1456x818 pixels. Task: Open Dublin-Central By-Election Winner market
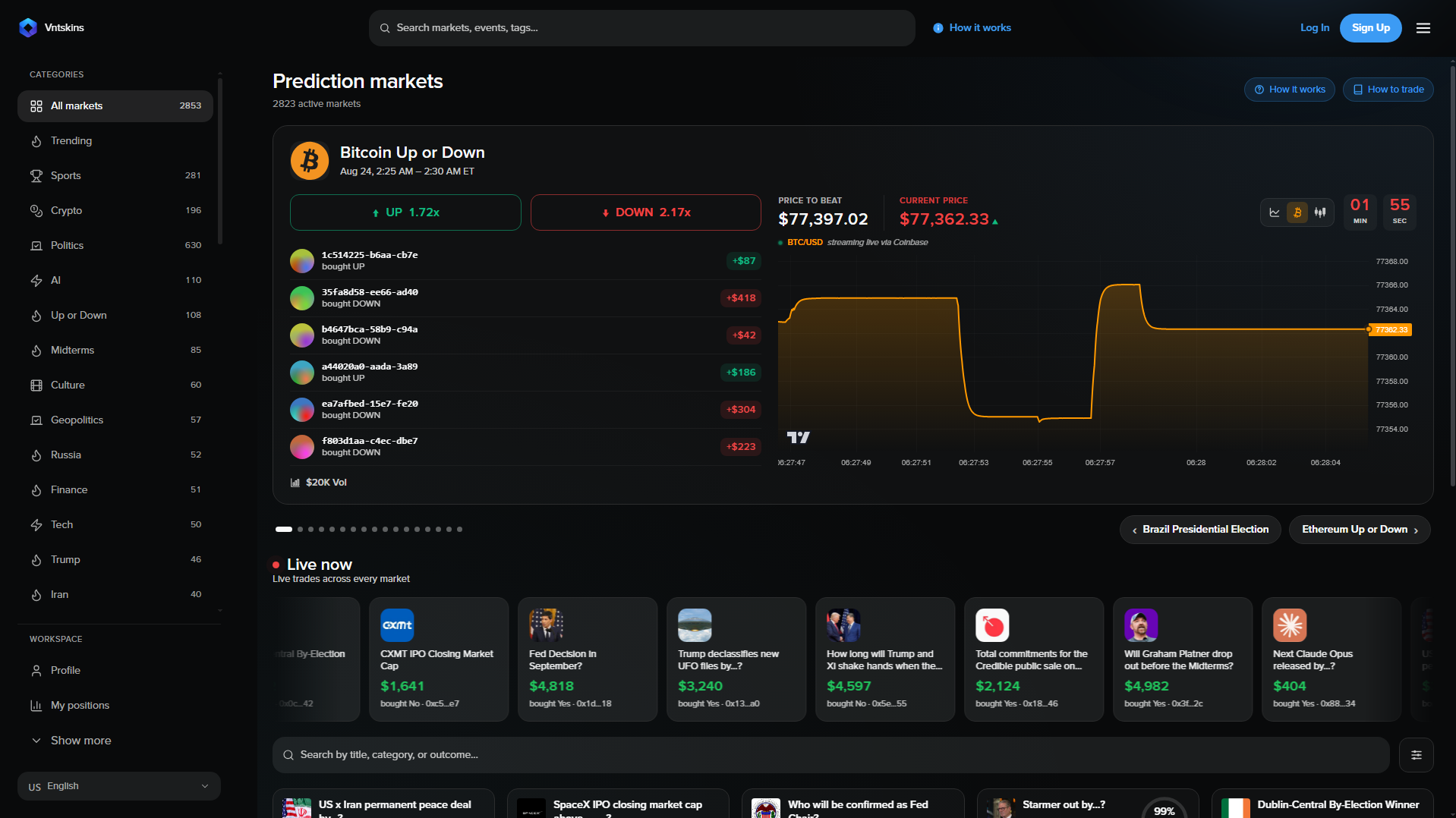tap(1322, 804)
